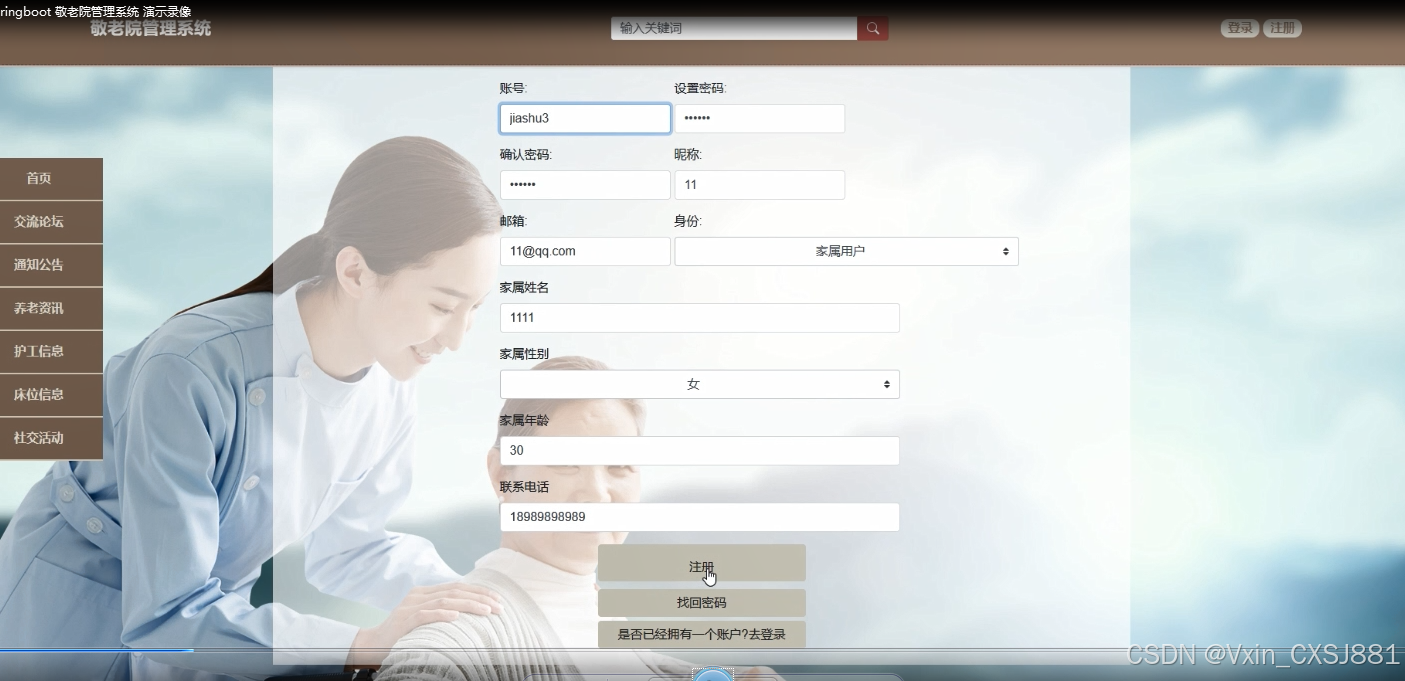1405x681 pixels.
Task: Open the 注册 link in header
Action: [x=1282, y=28]
